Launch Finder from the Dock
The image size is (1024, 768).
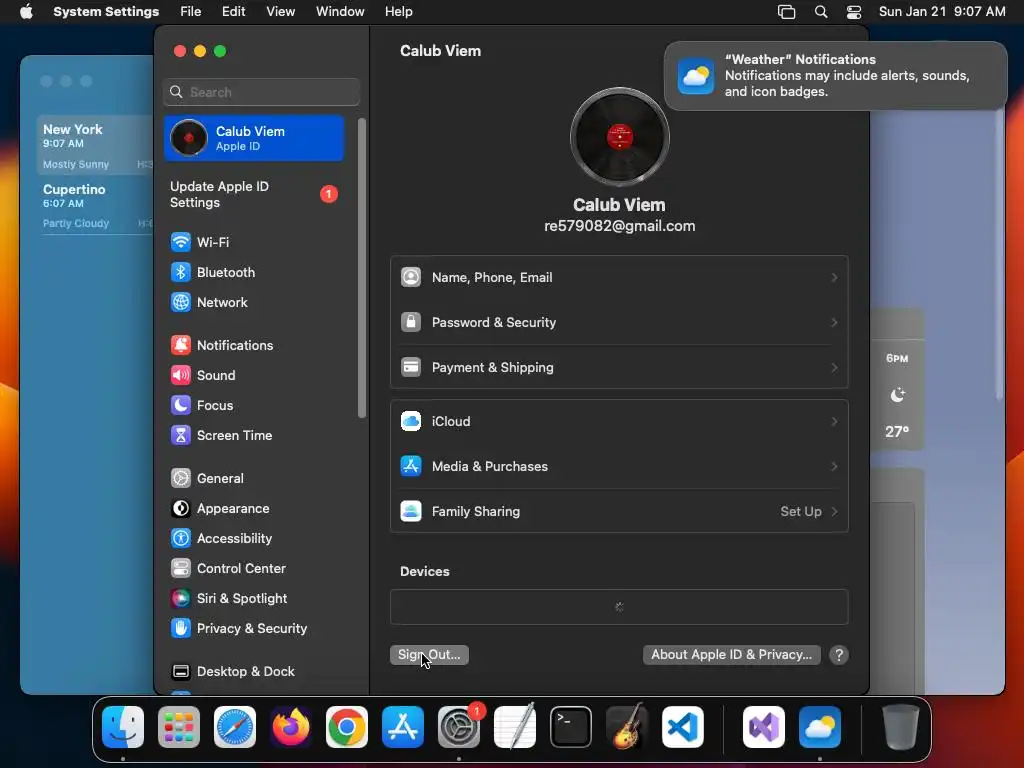pyautogui.click(x=123, y=727)
